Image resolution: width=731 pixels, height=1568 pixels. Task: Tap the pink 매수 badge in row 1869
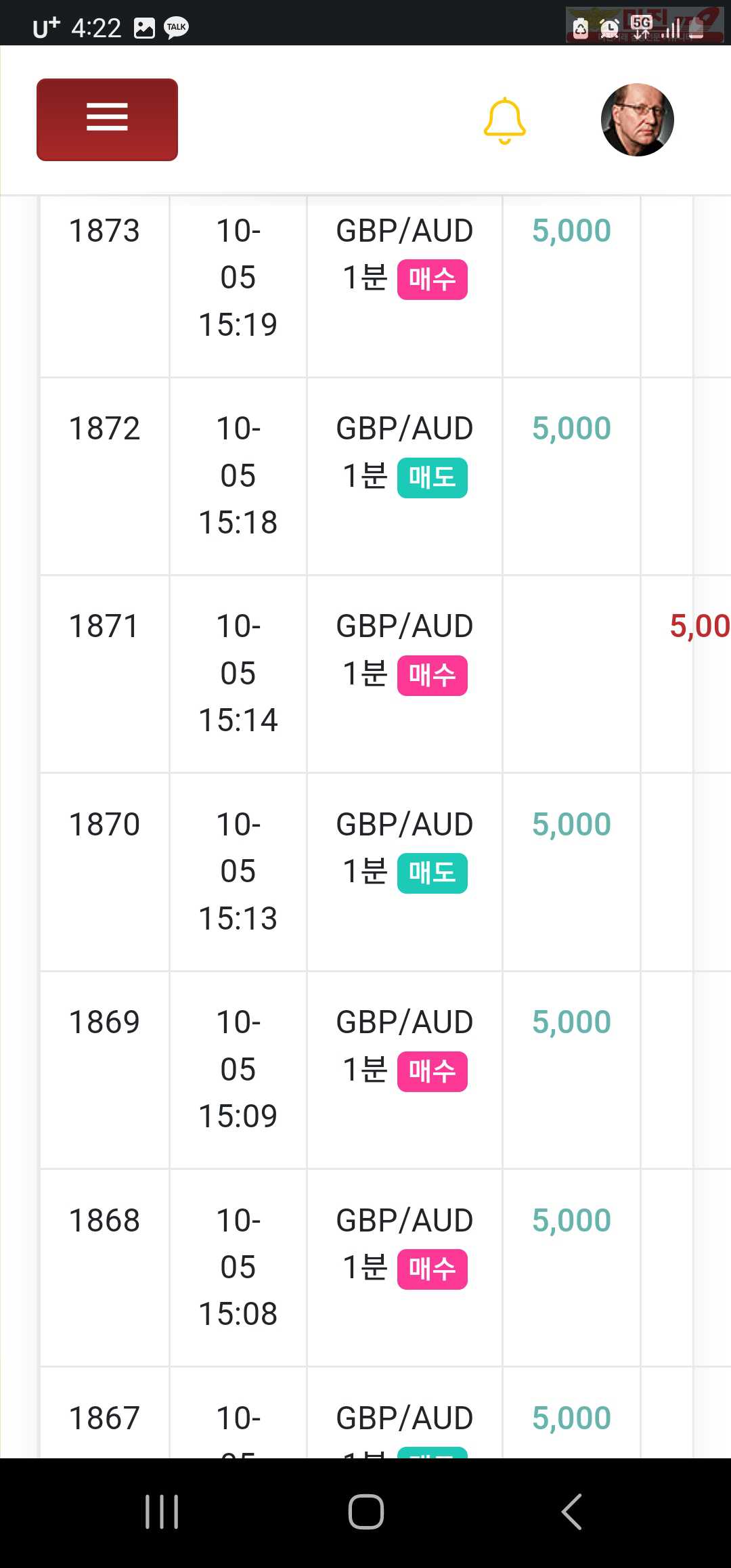(433, 1071)
